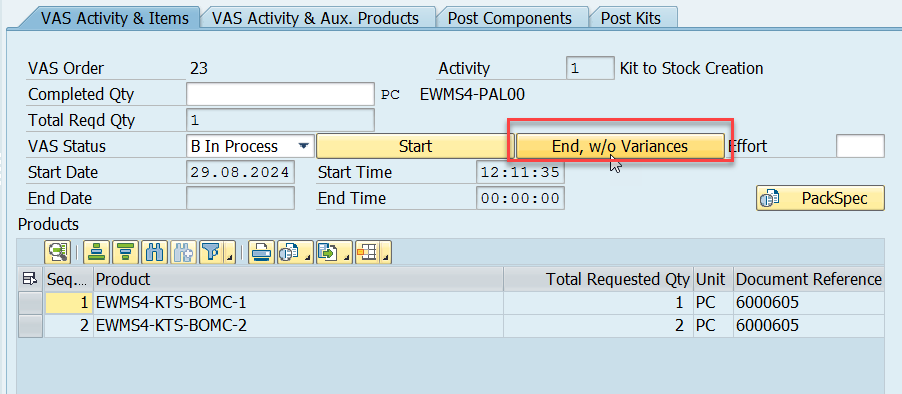The width and height of the screenshot is (902, 394).
Task: Switch to VAS Activity & Aux. Products tab
Action: pyautogui.click(x=315, y=18)
